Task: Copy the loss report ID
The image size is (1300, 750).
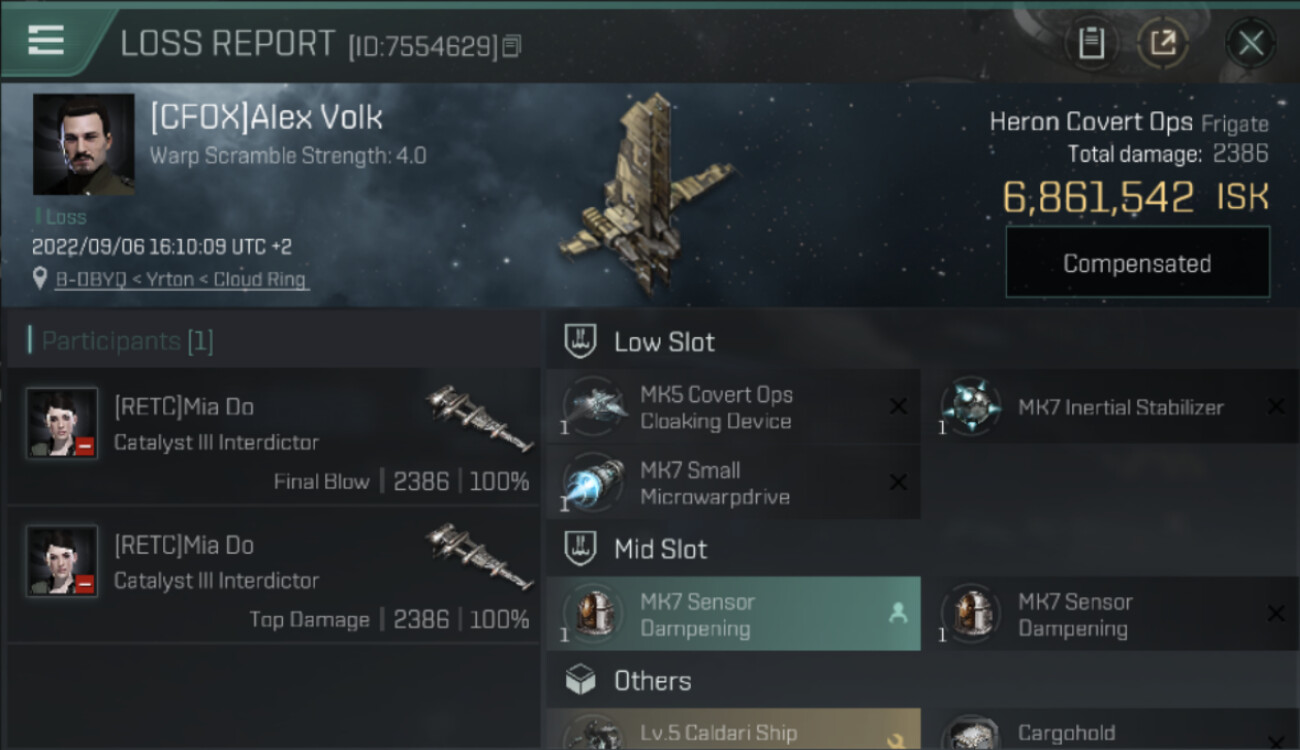Action: [512, 46]
